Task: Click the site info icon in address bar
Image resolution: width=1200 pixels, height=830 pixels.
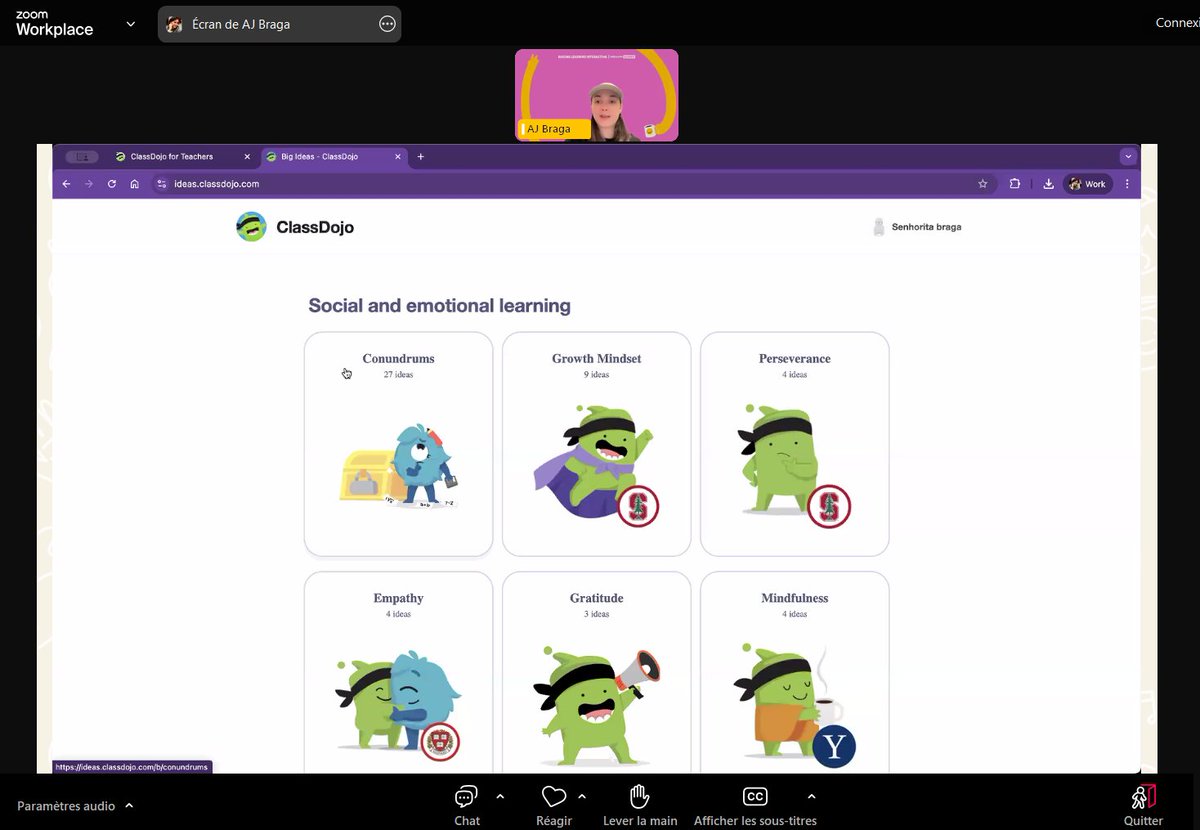Action: pyautogui.click(x=160, y=184)
